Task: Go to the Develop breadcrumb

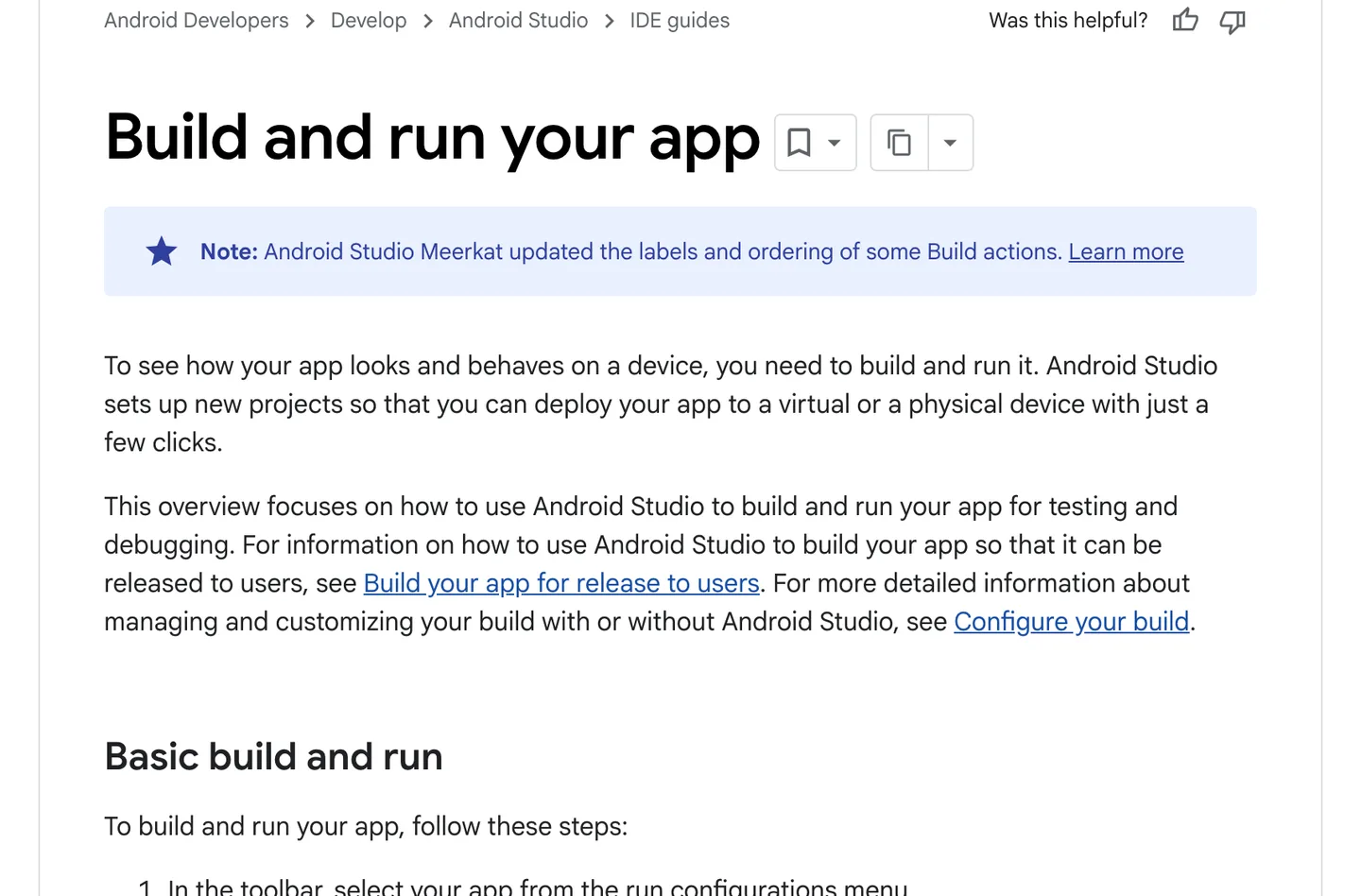Action: (x=369, y=20)
